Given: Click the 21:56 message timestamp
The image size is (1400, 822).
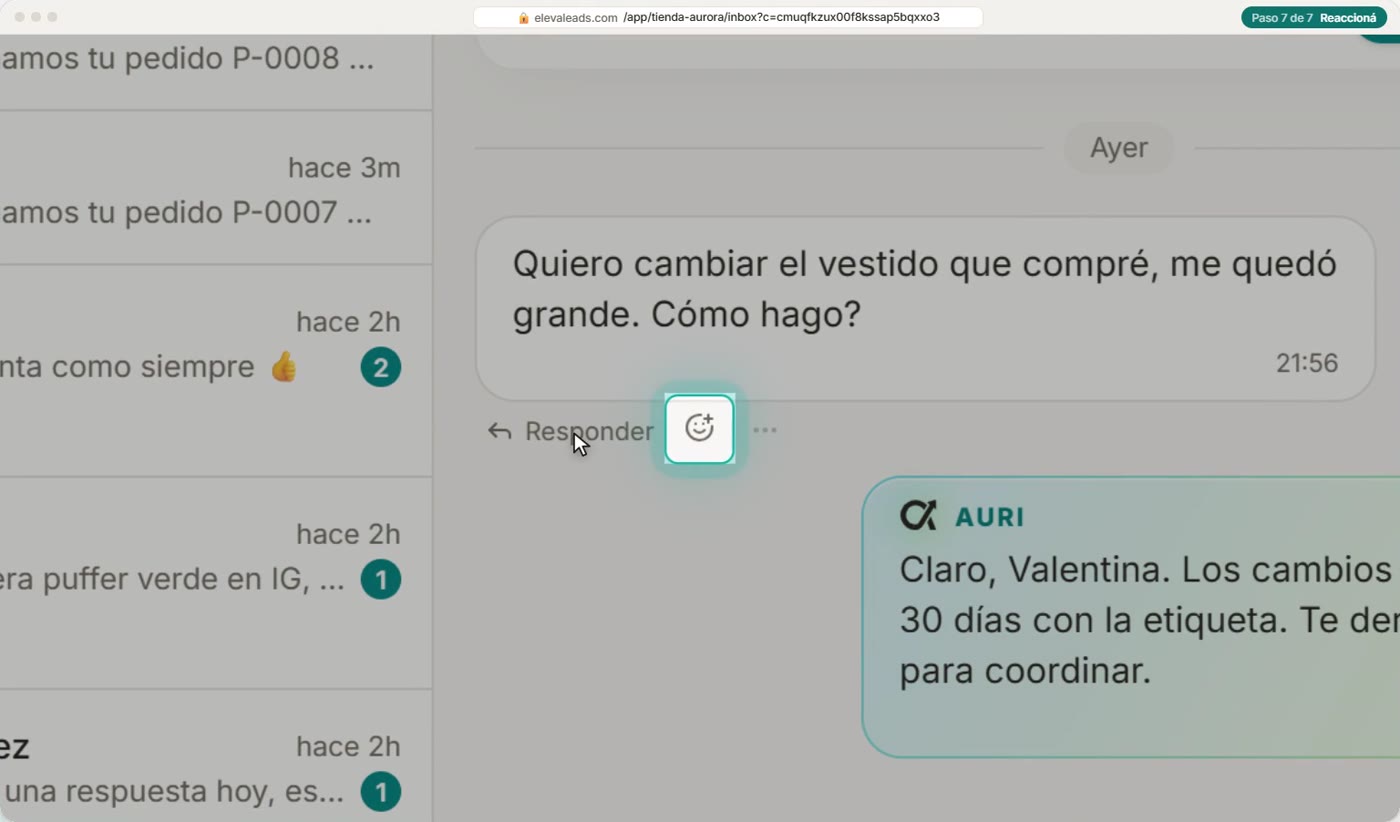Looking at the screenshot, I should coord(1307,363).
